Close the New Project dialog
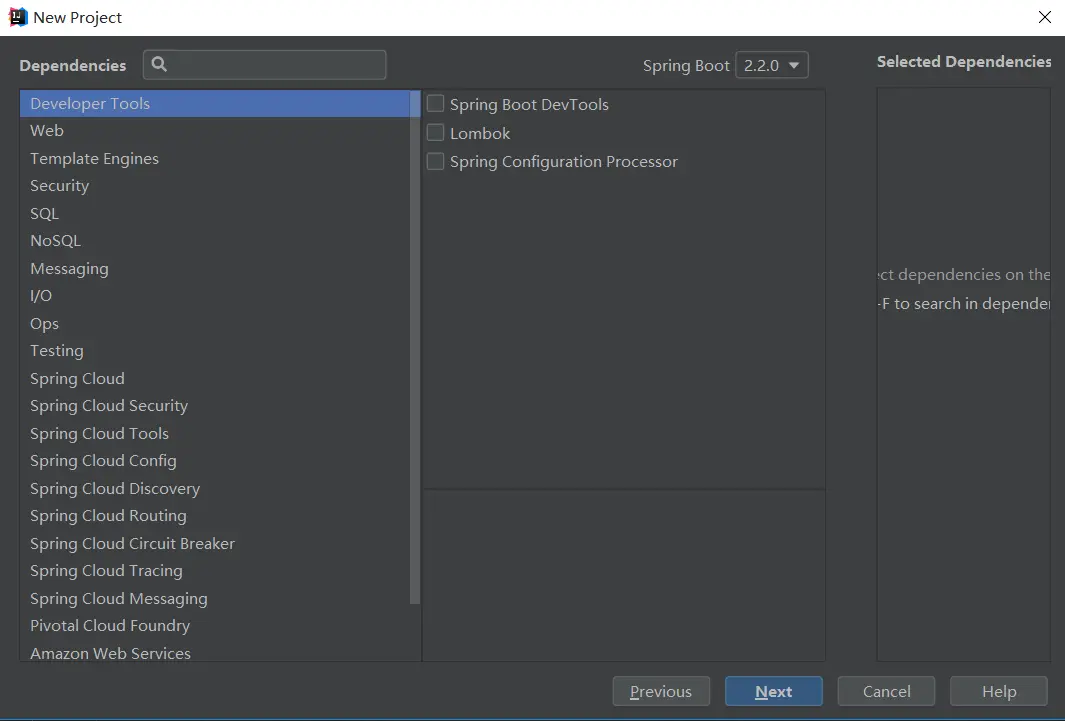The height and width of the screenshot is (721, 1065). click(1045, 17)
